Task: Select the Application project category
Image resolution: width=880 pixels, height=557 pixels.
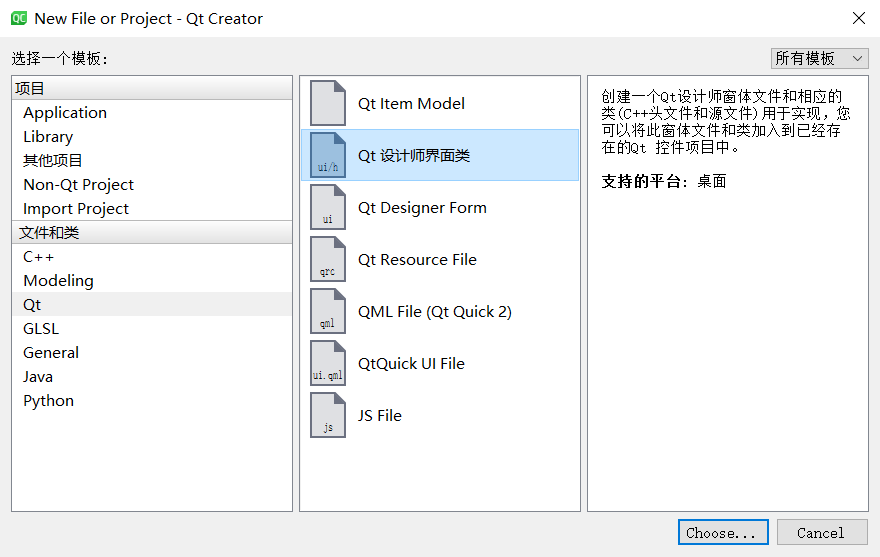Action: point(152,112)
